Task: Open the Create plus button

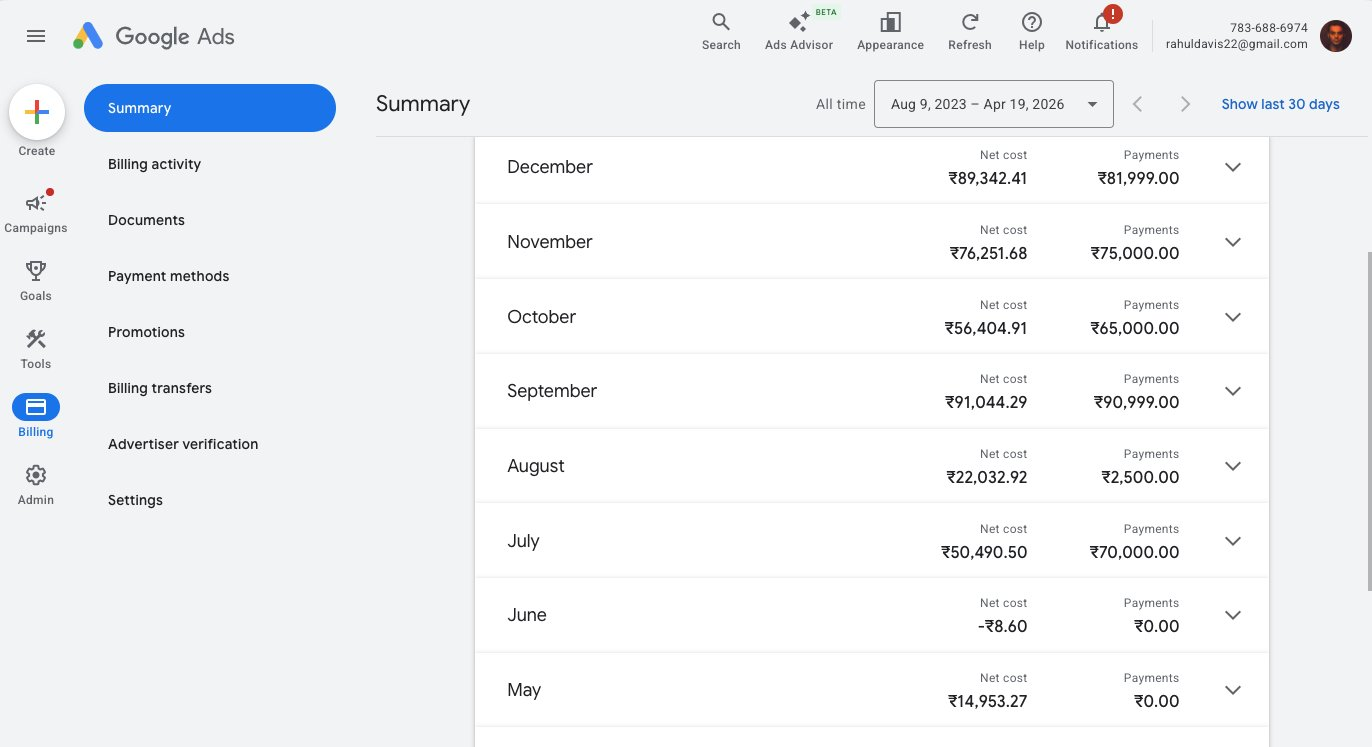Action: click(x=36, y=111)
